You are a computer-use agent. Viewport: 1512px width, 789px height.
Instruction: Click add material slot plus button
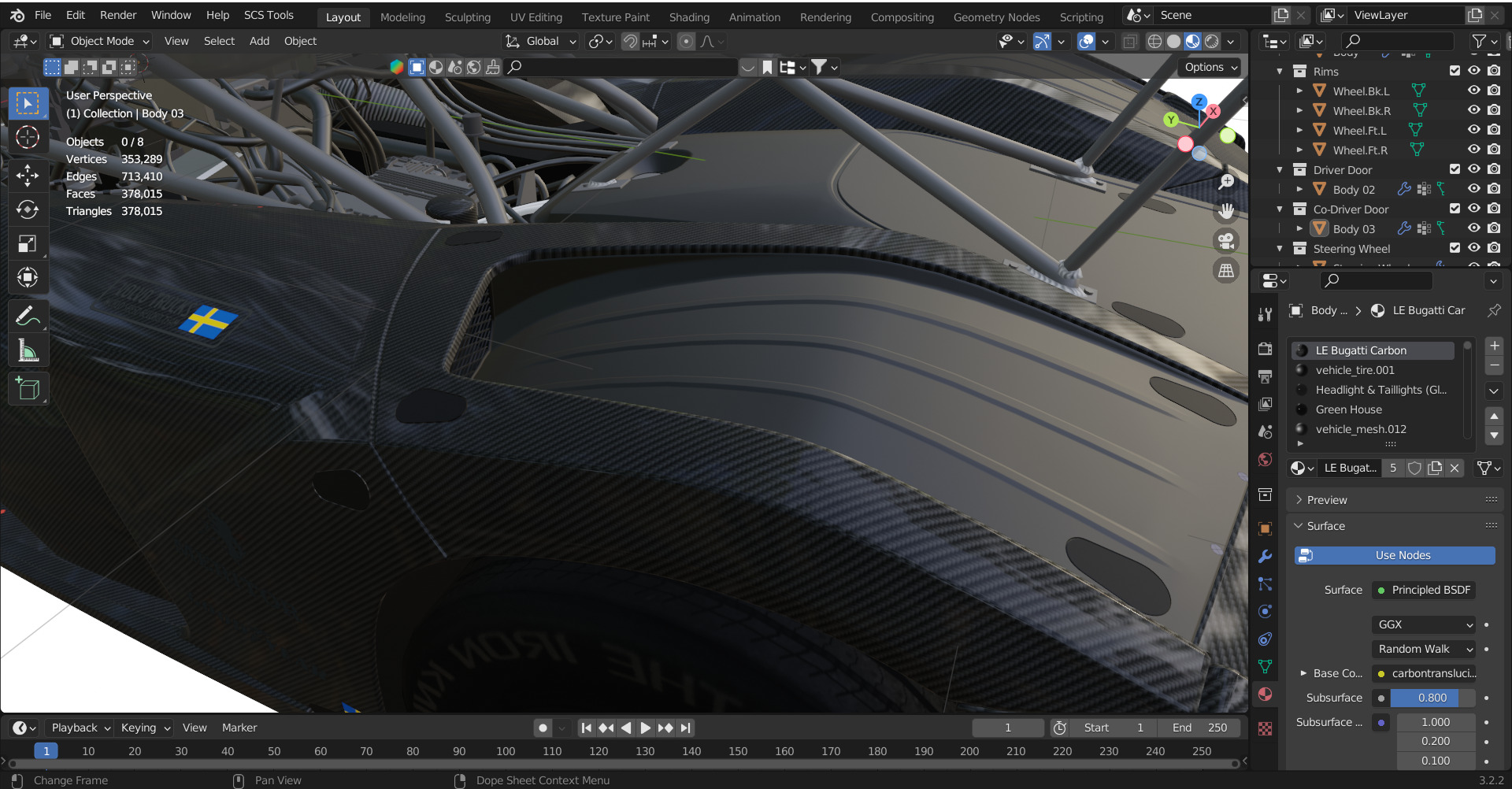(1494, 346)
